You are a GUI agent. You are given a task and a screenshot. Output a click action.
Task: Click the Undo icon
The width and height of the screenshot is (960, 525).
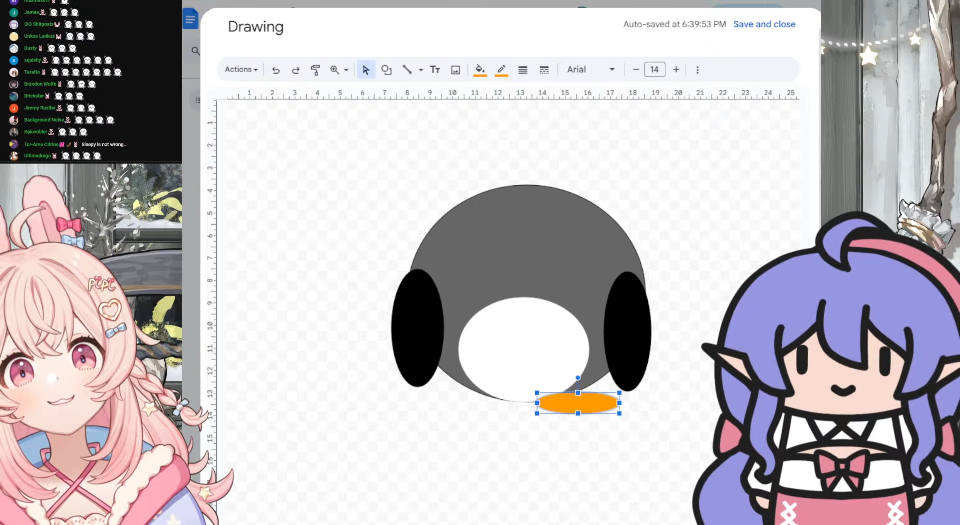pyautogui.click(x=276, y=70)
